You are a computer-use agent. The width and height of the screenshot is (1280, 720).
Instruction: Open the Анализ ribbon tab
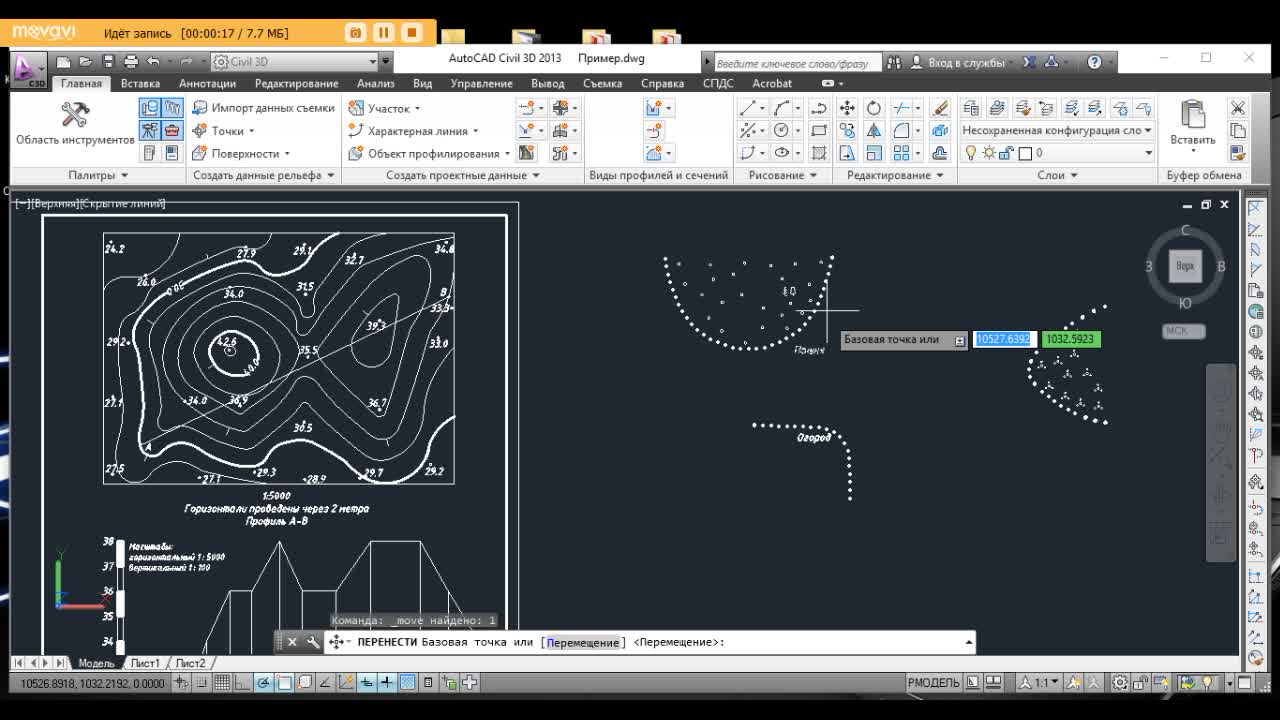pos(376,83)
